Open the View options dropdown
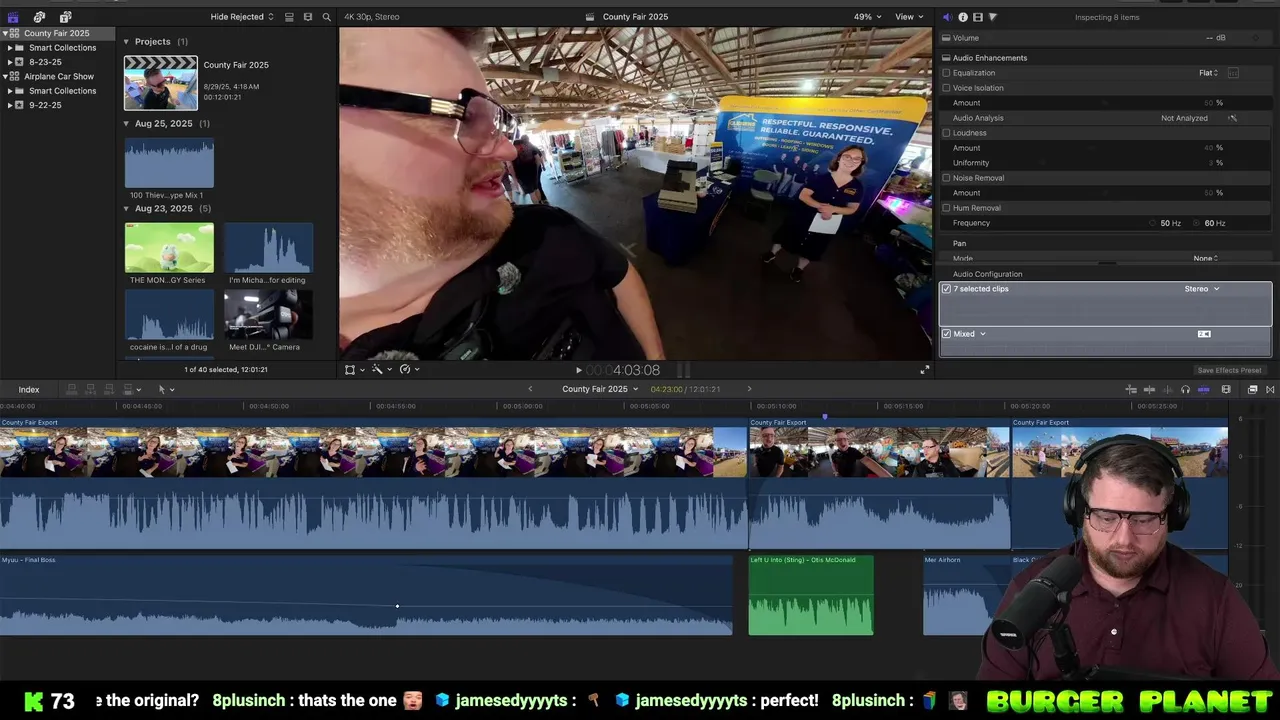Screen dimensions: 1280x720 909,17
